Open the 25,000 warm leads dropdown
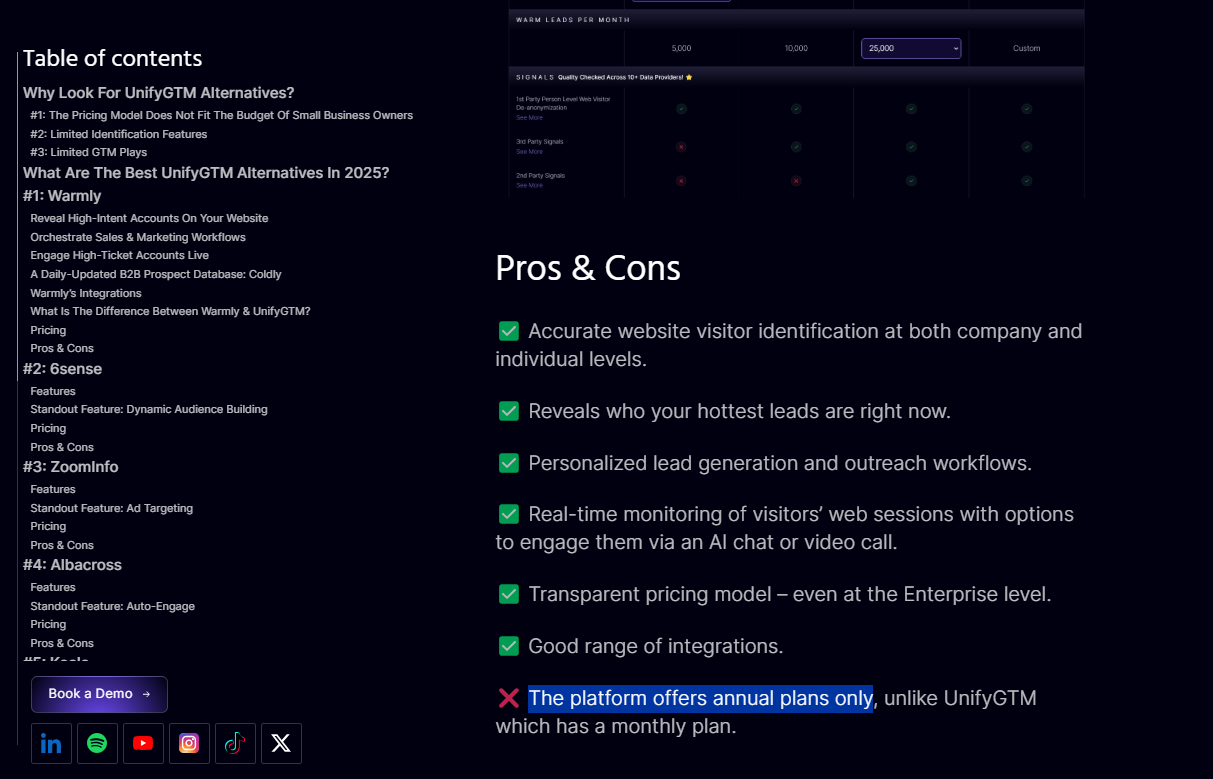Viewport: 1213px width, 779px height. click(x=911, y=48)
